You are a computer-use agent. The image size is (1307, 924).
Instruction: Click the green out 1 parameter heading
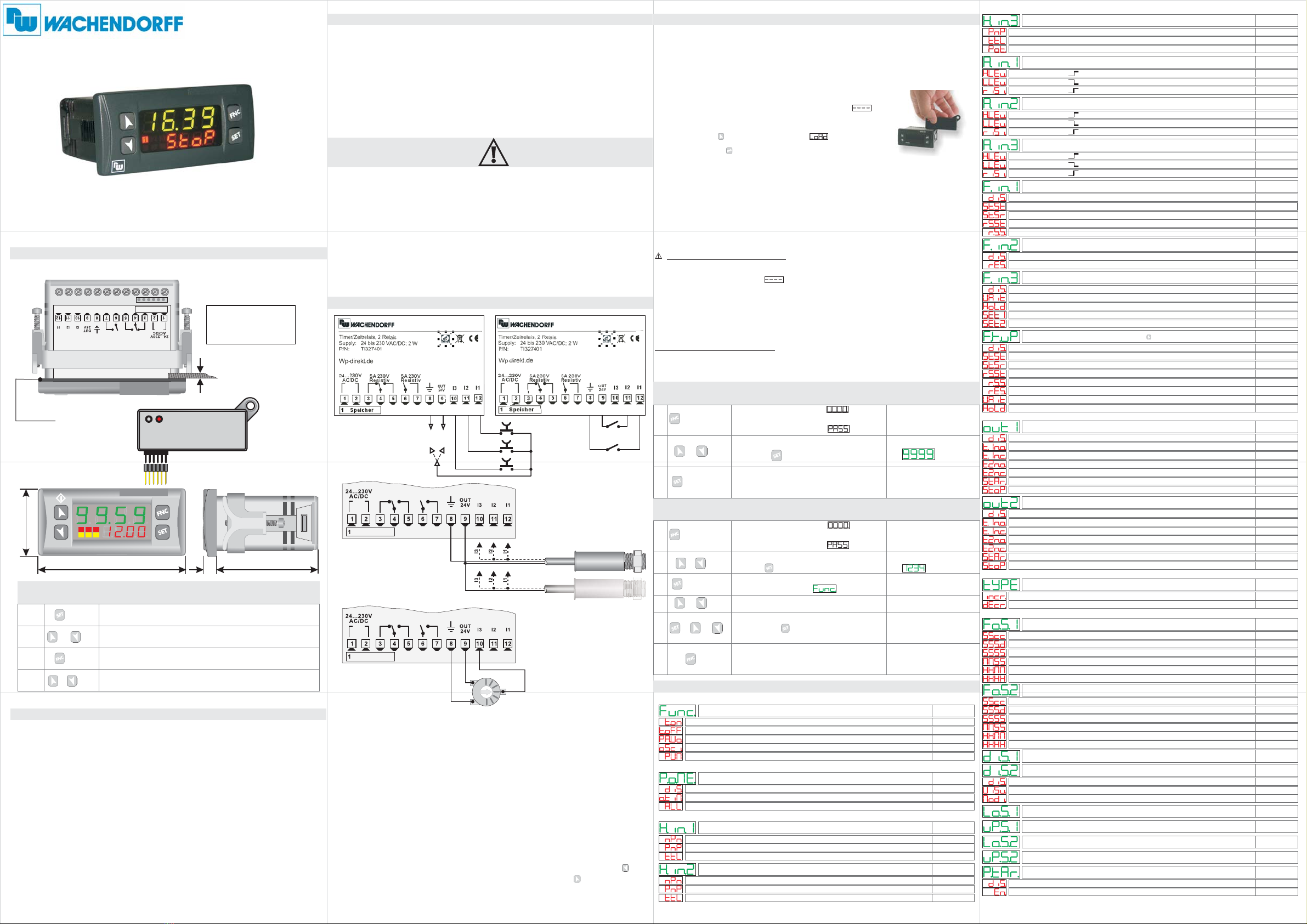click(x=1001, y=427)
